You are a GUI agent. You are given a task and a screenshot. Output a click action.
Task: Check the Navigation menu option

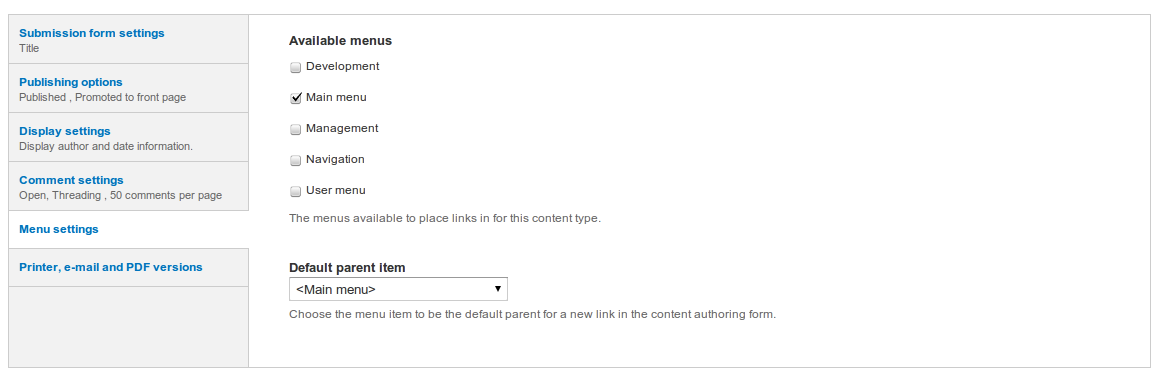[x=296, y=161]
